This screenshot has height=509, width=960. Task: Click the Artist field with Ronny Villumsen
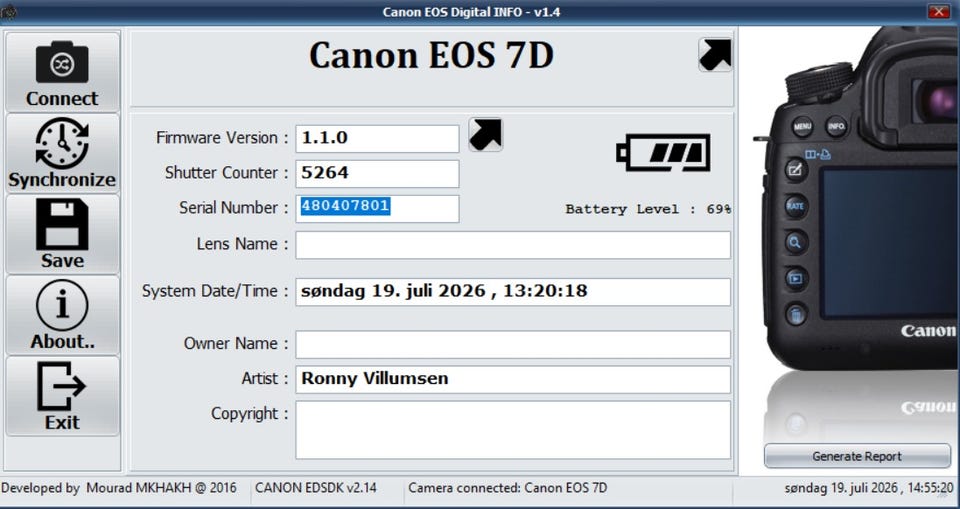[x=513, y=379]
